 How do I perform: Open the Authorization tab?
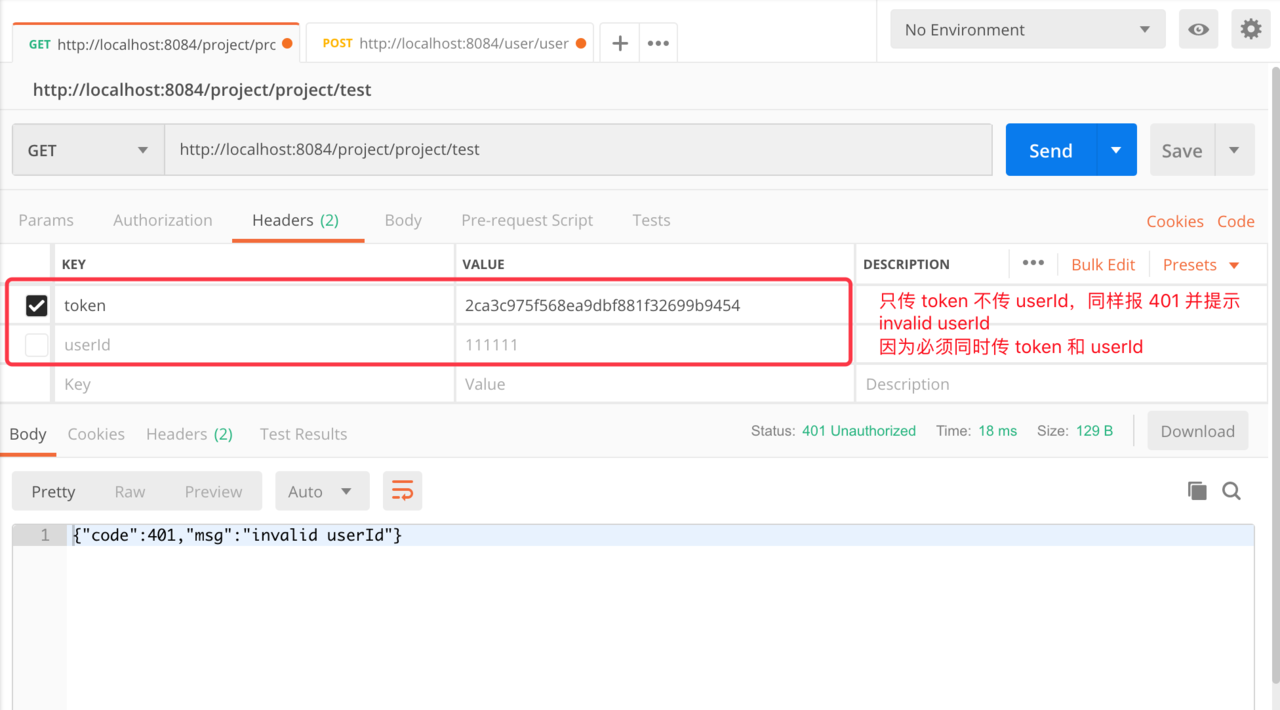pyautogui.click(x=163, y=220)
